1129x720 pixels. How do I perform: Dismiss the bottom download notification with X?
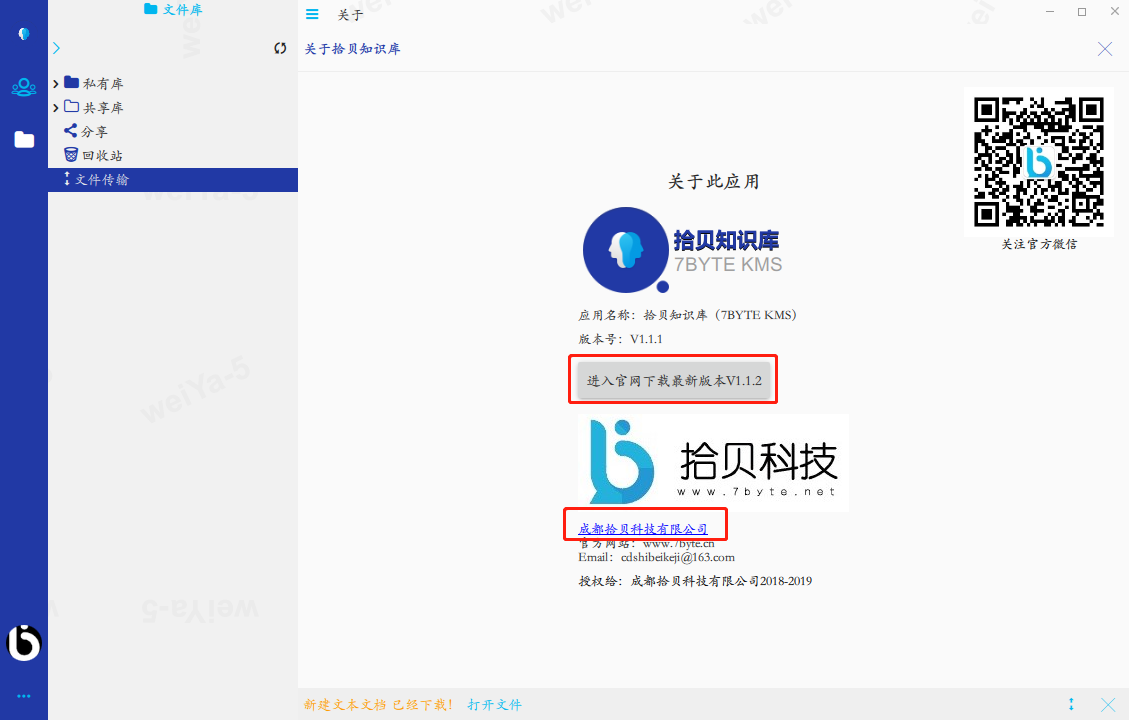1108,705
